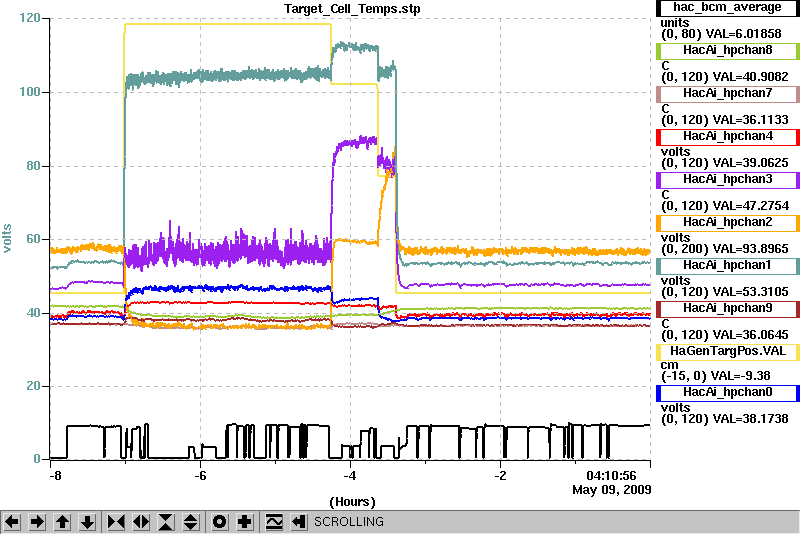
Task: Select the HacAi_hpchan7 legend entry
Action: click(x=727, y=93)
